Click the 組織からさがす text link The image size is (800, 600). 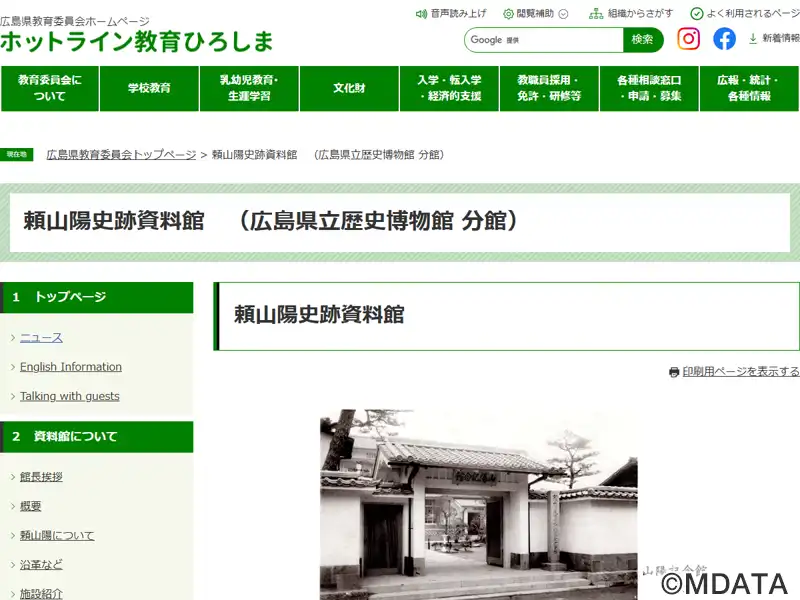click(x=640, y=14)
